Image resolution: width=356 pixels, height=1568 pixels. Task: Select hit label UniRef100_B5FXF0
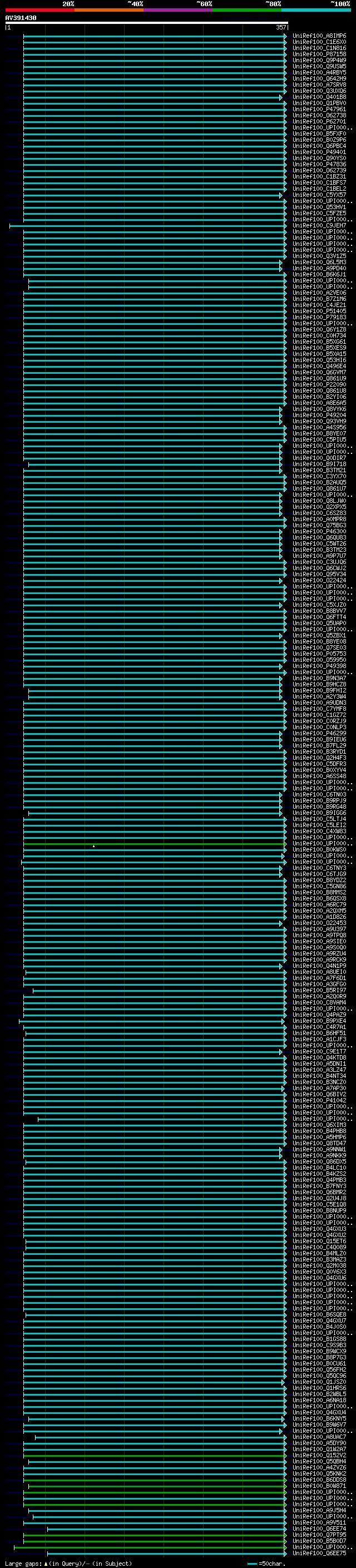click(319, 133)
